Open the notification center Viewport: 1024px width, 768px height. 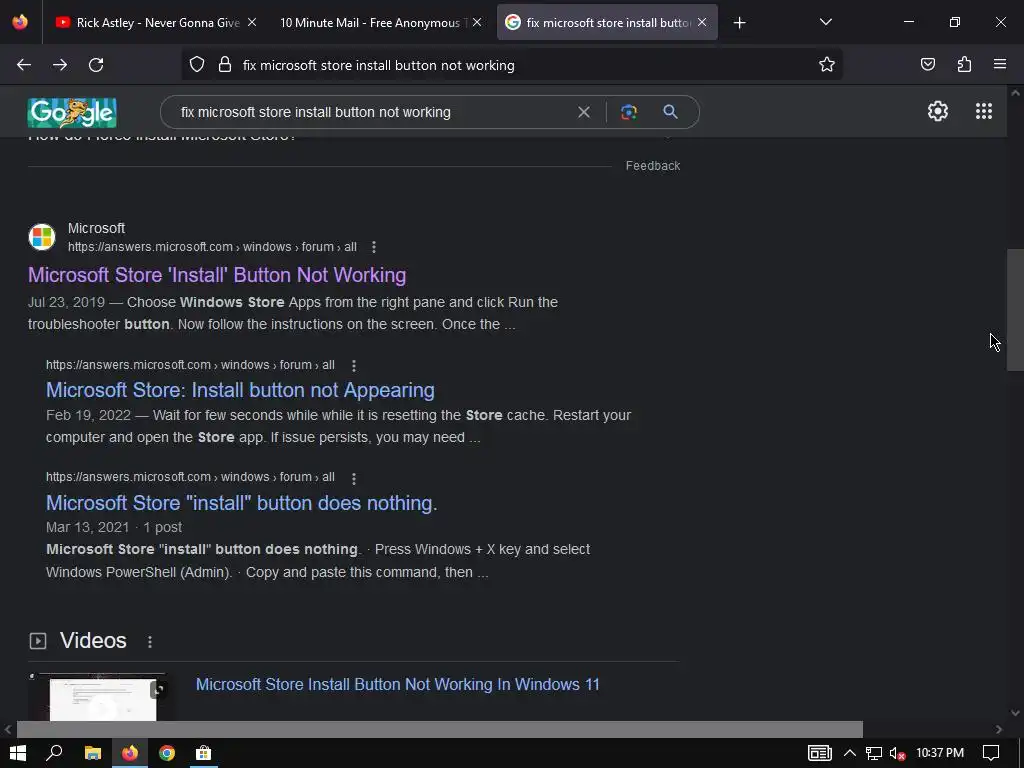pyautogui.click(x=991, y=753)
